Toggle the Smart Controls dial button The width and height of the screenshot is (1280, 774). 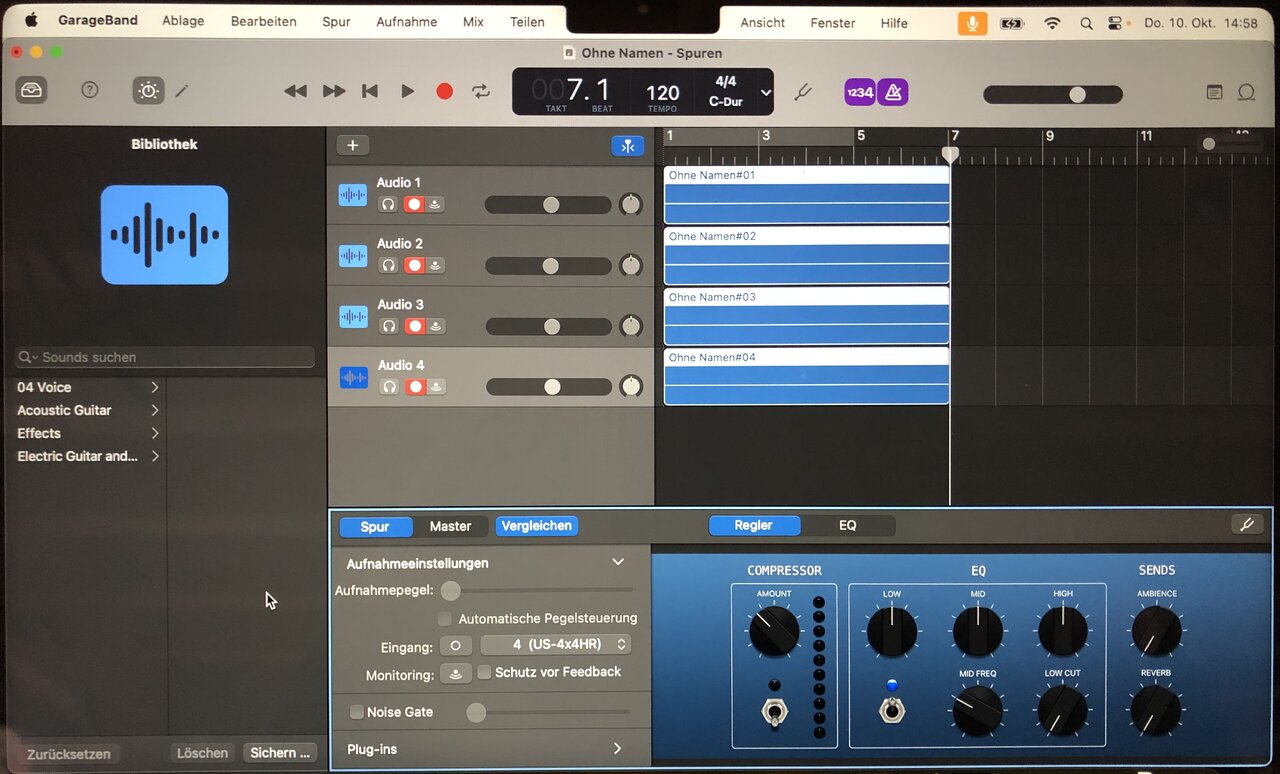pyautogui.click(x=148, y=91)
